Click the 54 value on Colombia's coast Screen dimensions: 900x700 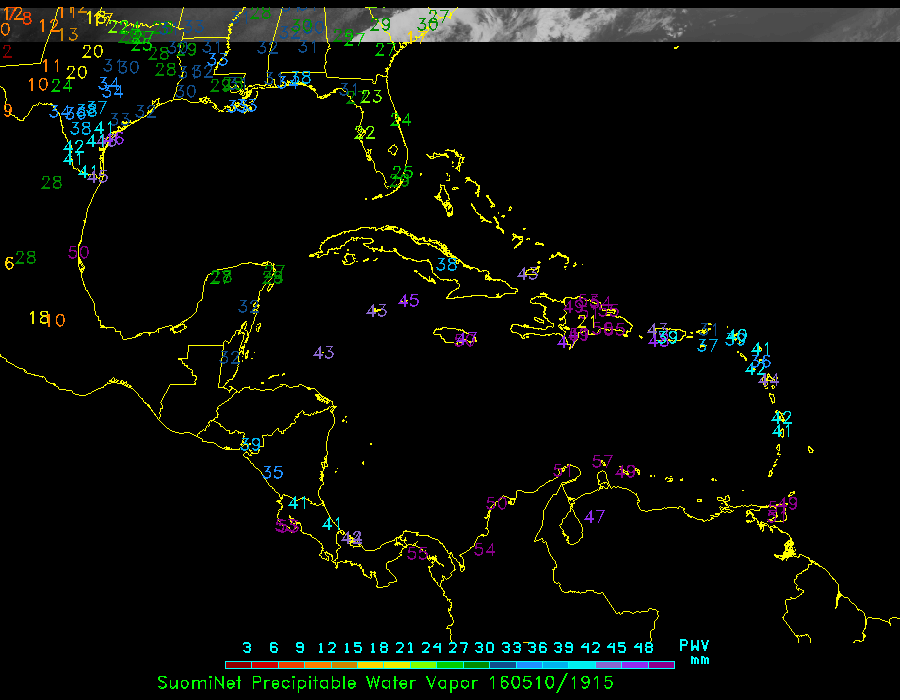[485, 549]
